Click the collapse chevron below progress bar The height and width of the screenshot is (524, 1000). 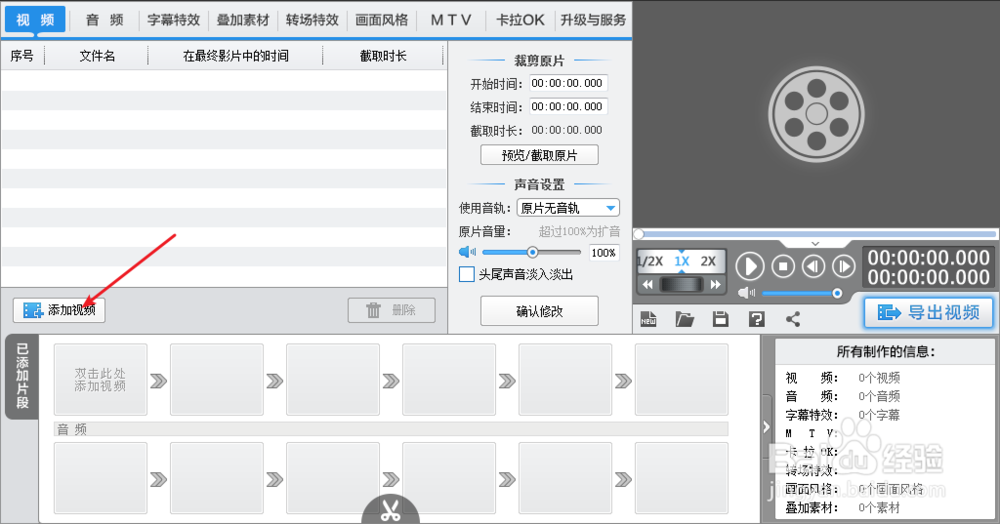click(x=815, y=244)
